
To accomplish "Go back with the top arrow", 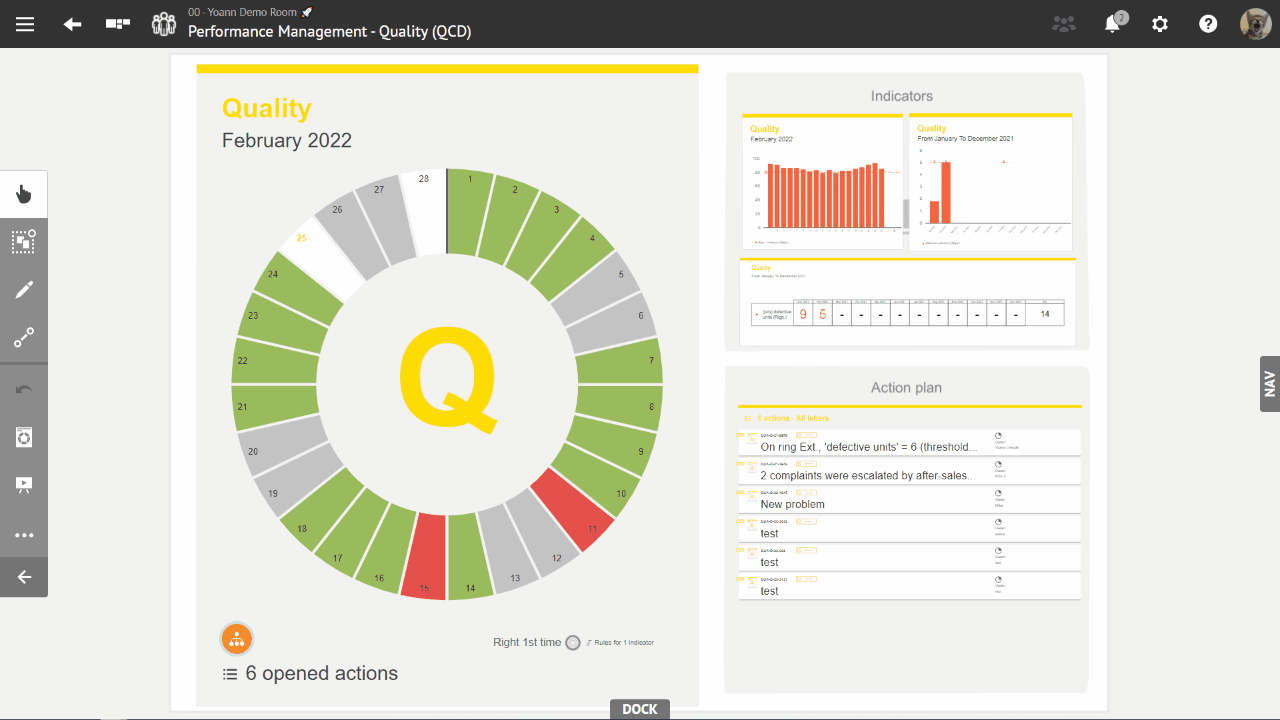I will point(72,24).
